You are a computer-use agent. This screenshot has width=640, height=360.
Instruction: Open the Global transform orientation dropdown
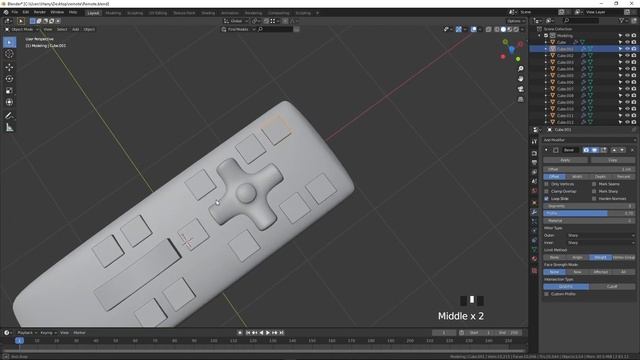point(236,21)
